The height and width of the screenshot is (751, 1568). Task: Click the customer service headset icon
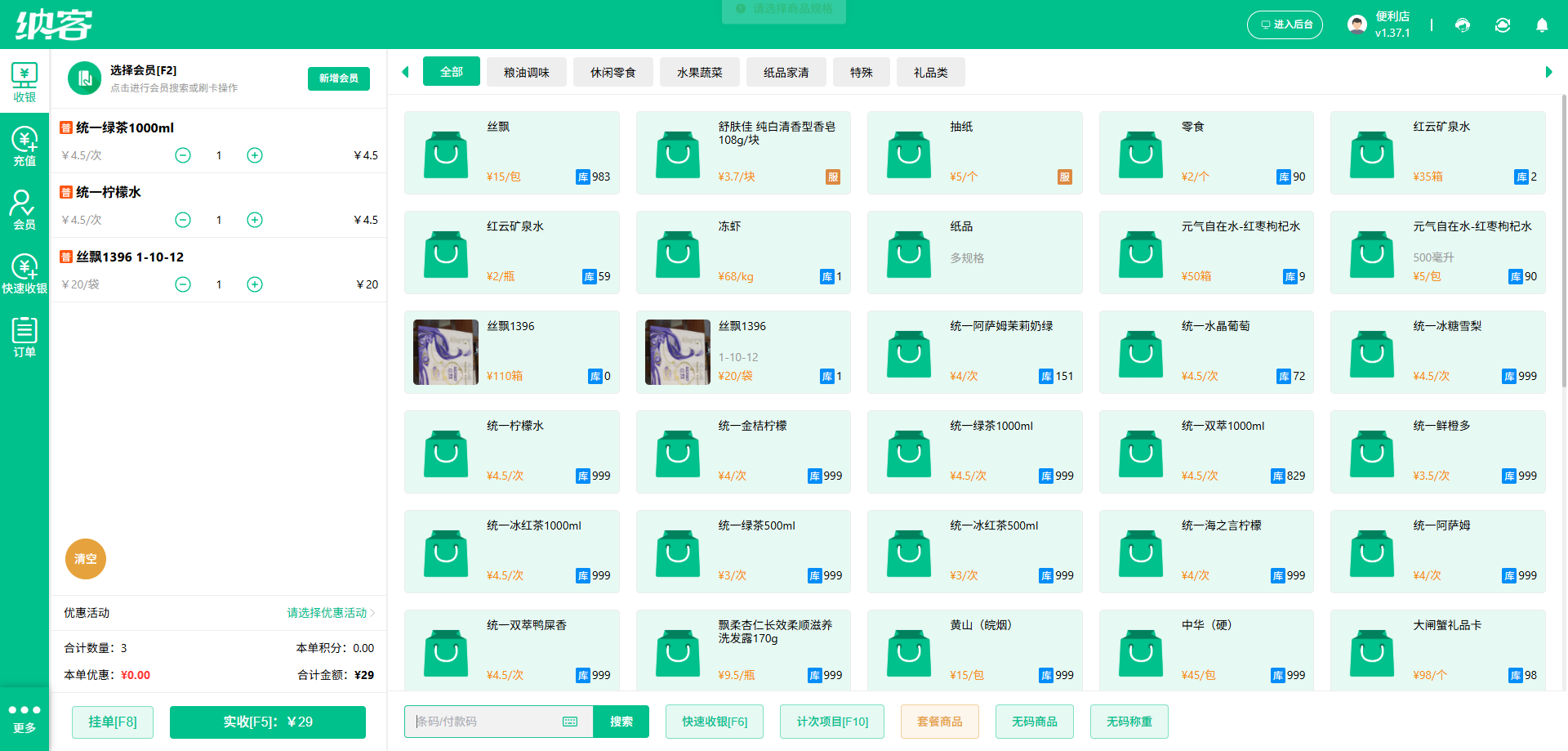point(1463,25)
